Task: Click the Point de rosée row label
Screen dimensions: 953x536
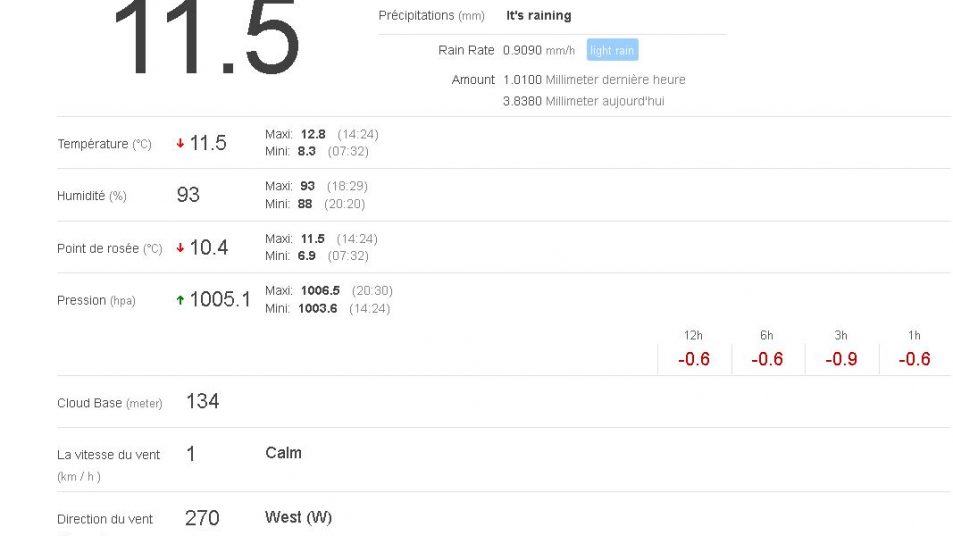Action: pos(109,248)
